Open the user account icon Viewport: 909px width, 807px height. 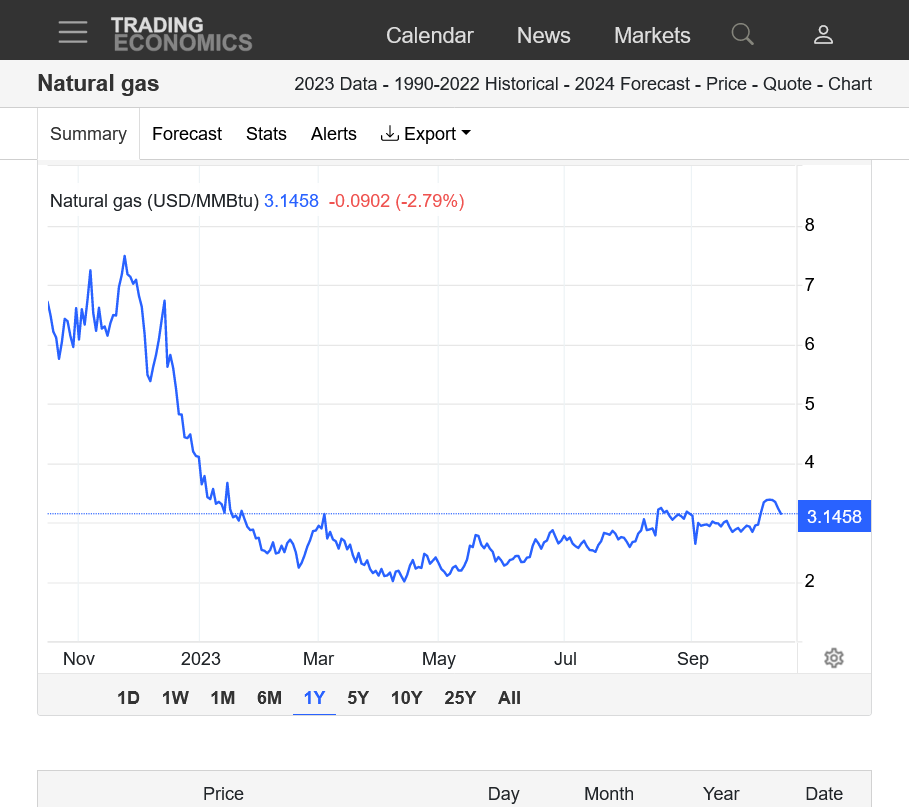click(x=823, y=35)
